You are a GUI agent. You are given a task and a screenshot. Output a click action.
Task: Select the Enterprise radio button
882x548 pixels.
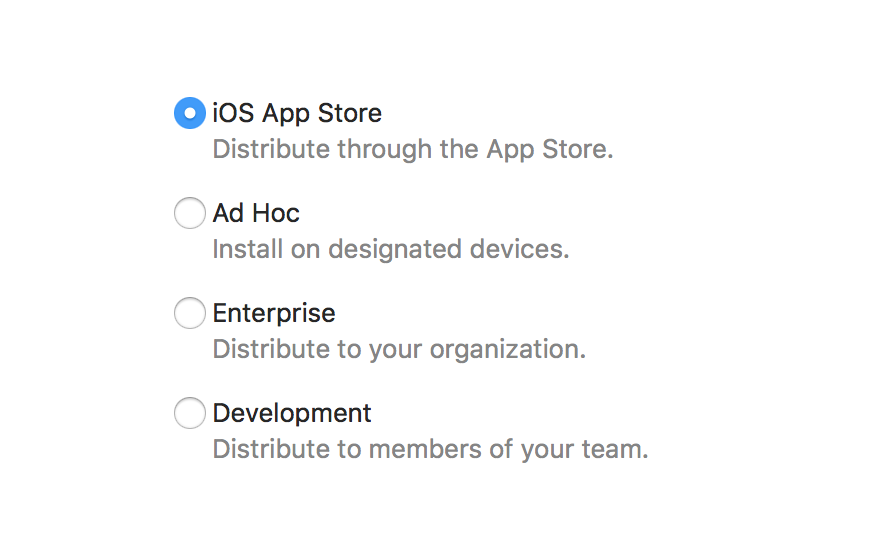click(x=190, y=313)
